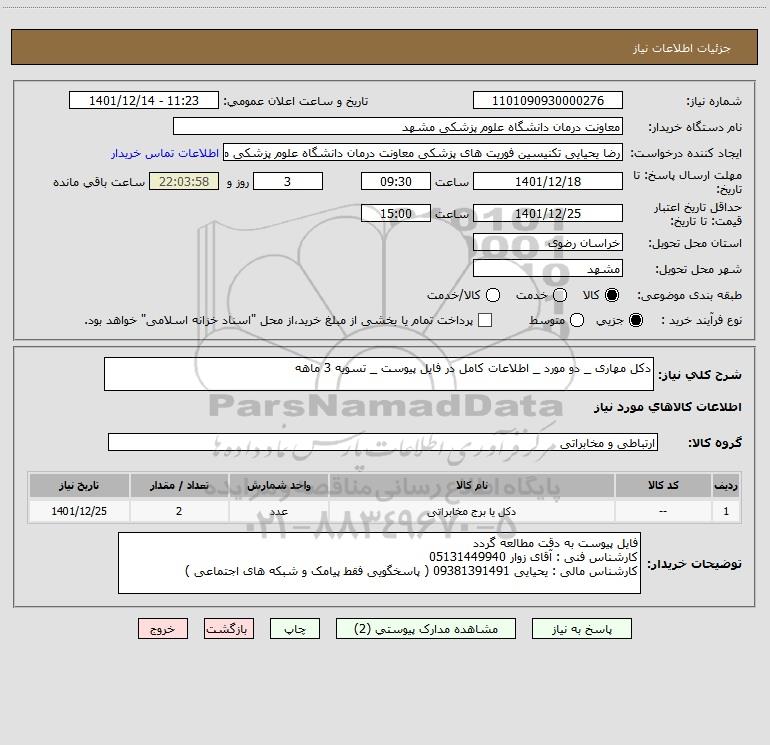Click the buyer organization name field

coord(398,127)
